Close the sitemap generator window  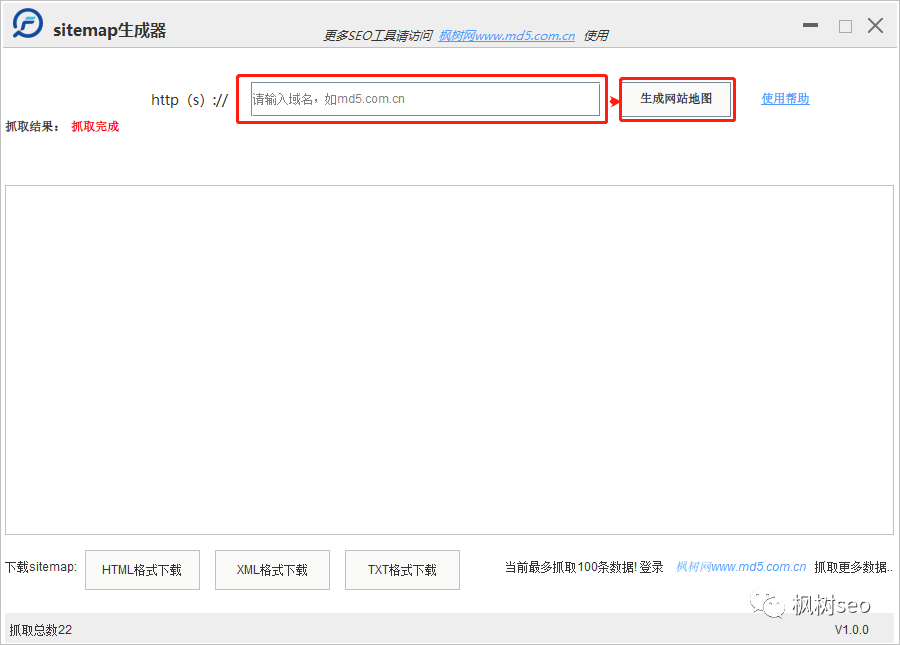pyautogui.click(x=875, y=25)
